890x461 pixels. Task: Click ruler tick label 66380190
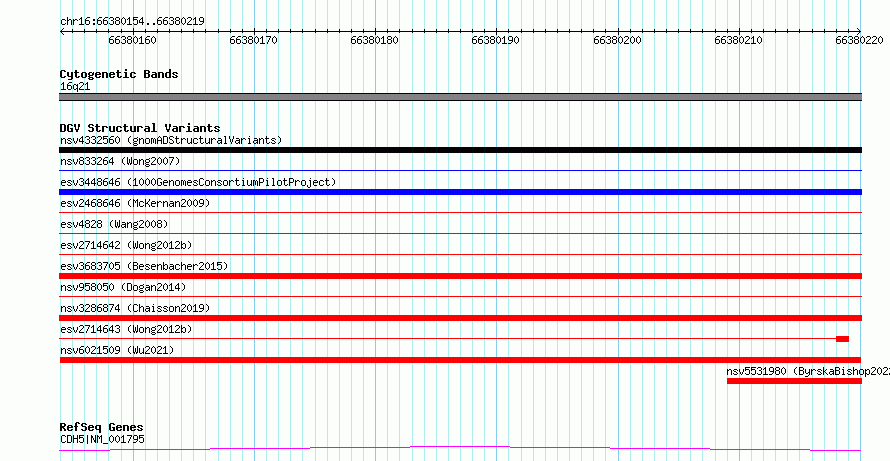496,40
